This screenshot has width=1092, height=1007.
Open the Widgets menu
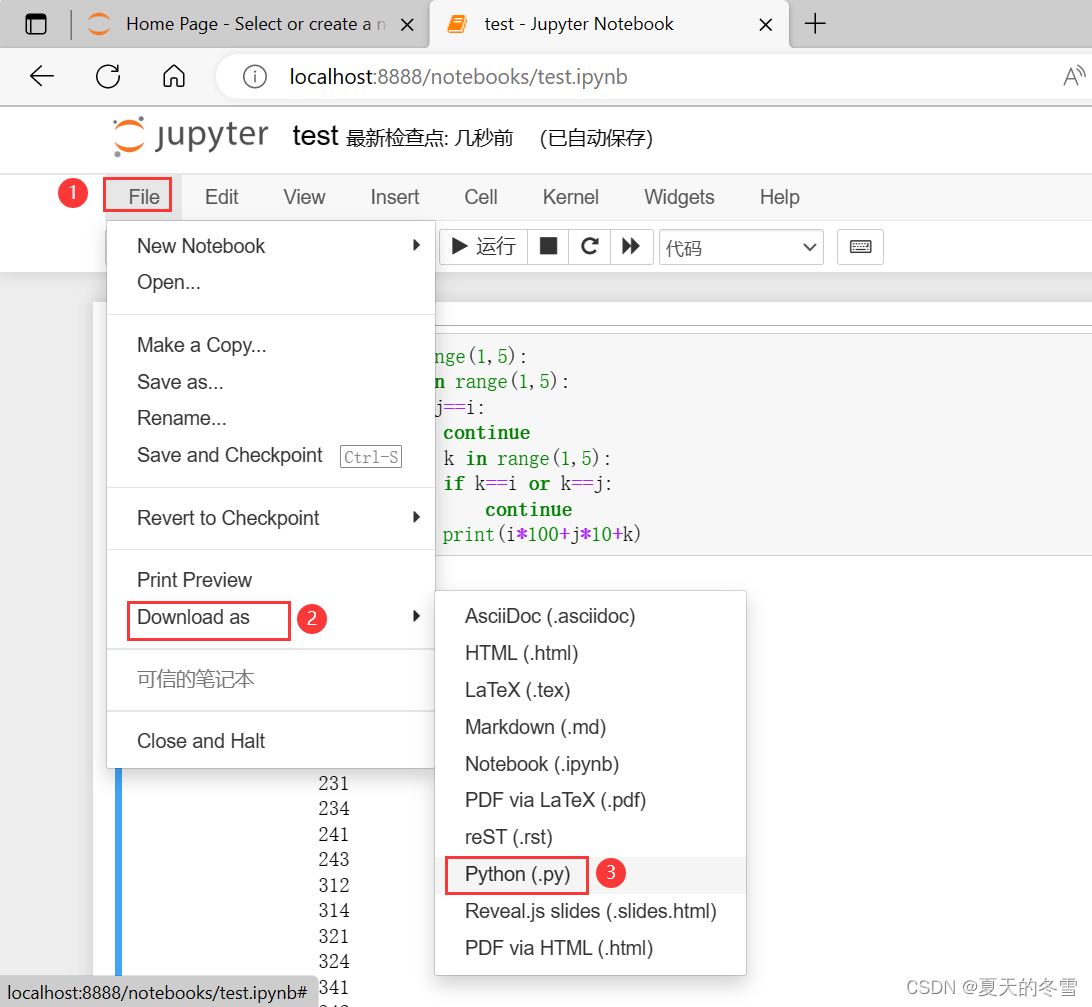point(679,197)
